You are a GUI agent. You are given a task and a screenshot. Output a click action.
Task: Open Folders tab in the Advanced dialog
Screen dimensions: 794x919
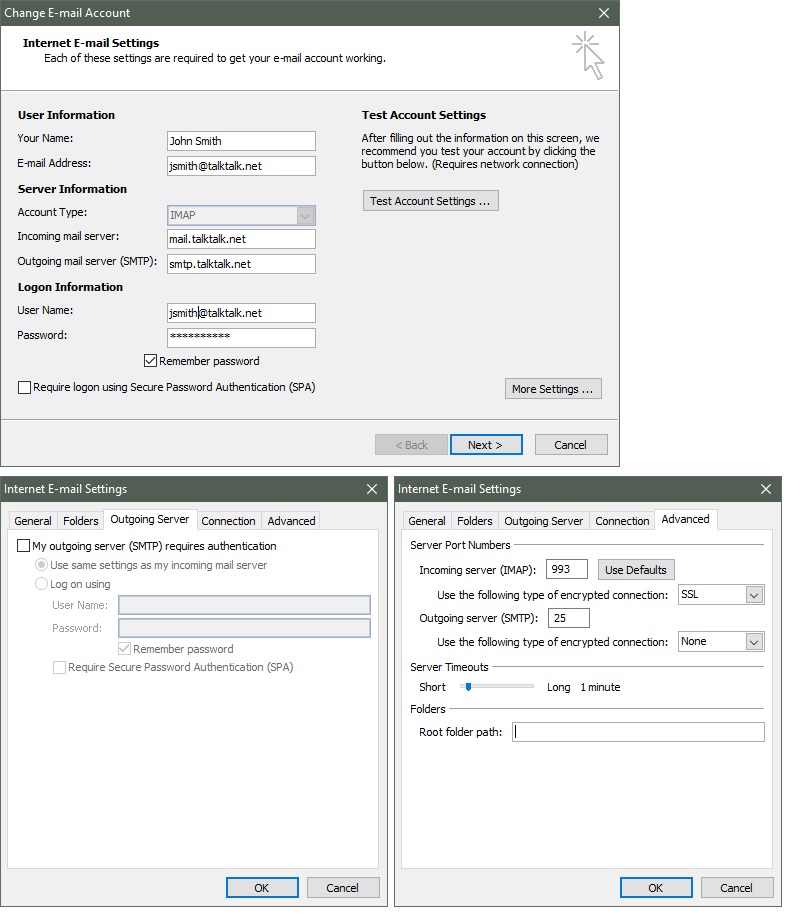tap(474, 521)
